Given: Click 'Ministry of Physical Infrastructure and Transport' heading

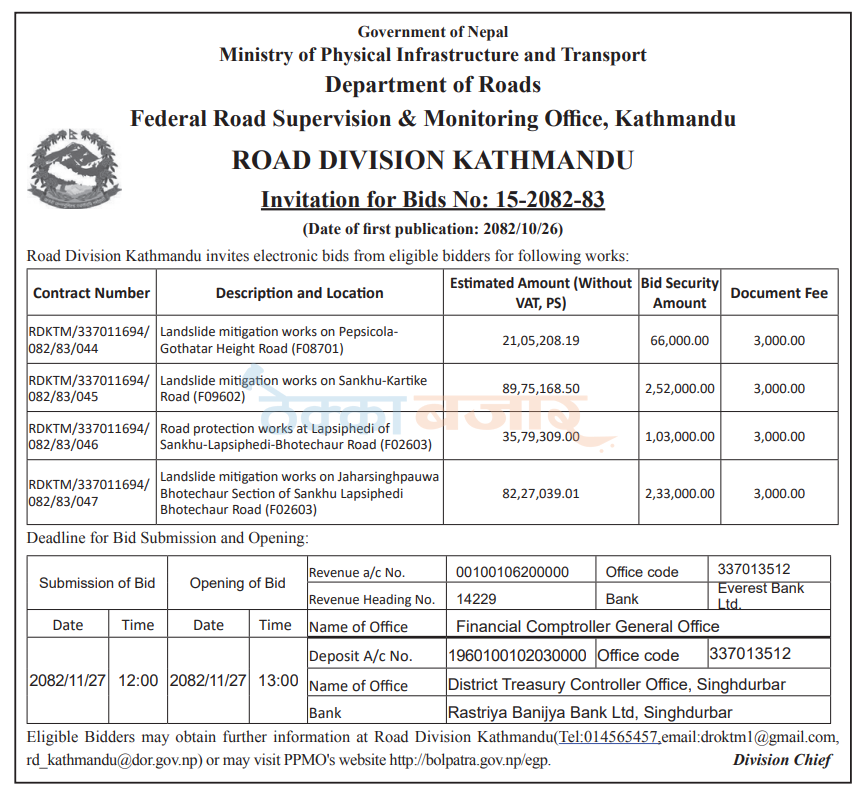Looking at the screenshot, I should (x=432, y=55).
